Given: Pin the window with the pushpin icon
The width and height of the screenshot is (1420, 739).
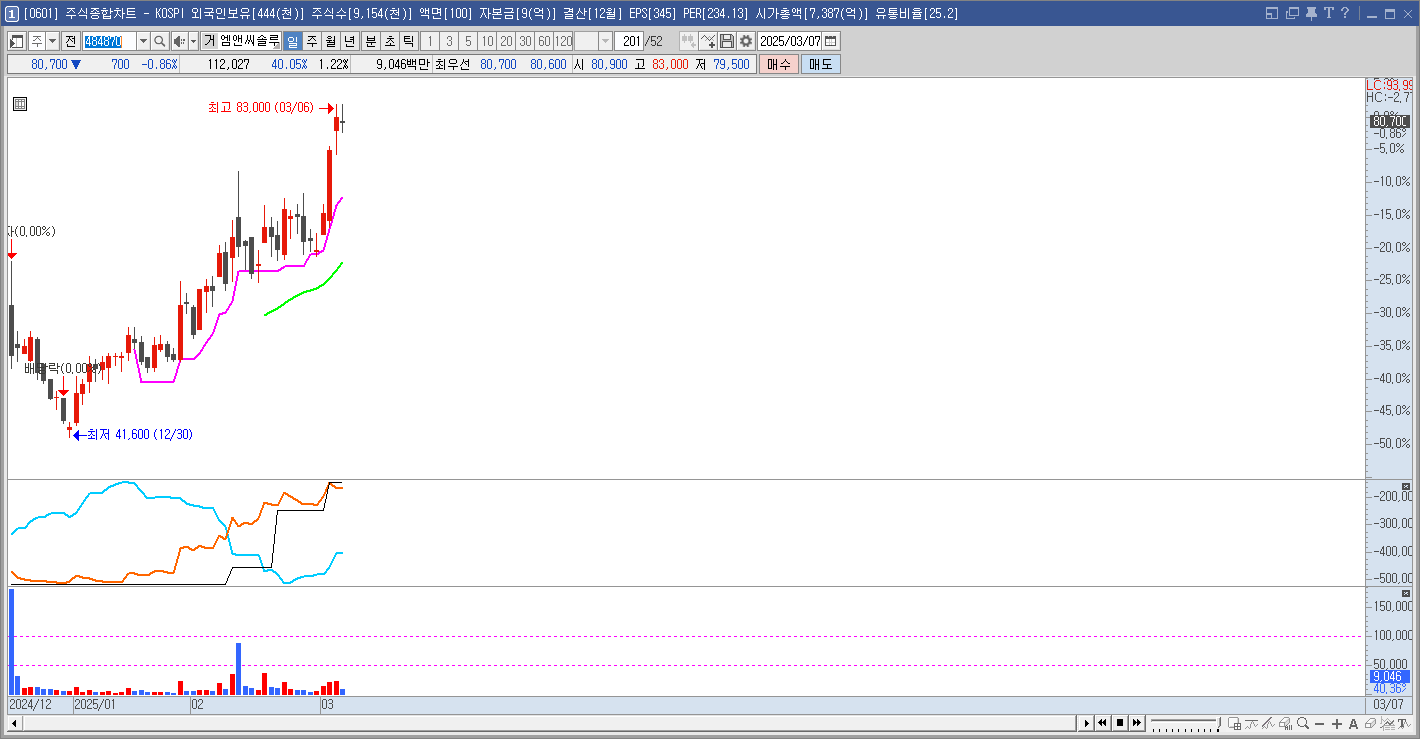Looking at the screenshot, I should [x=1310, y=13].
